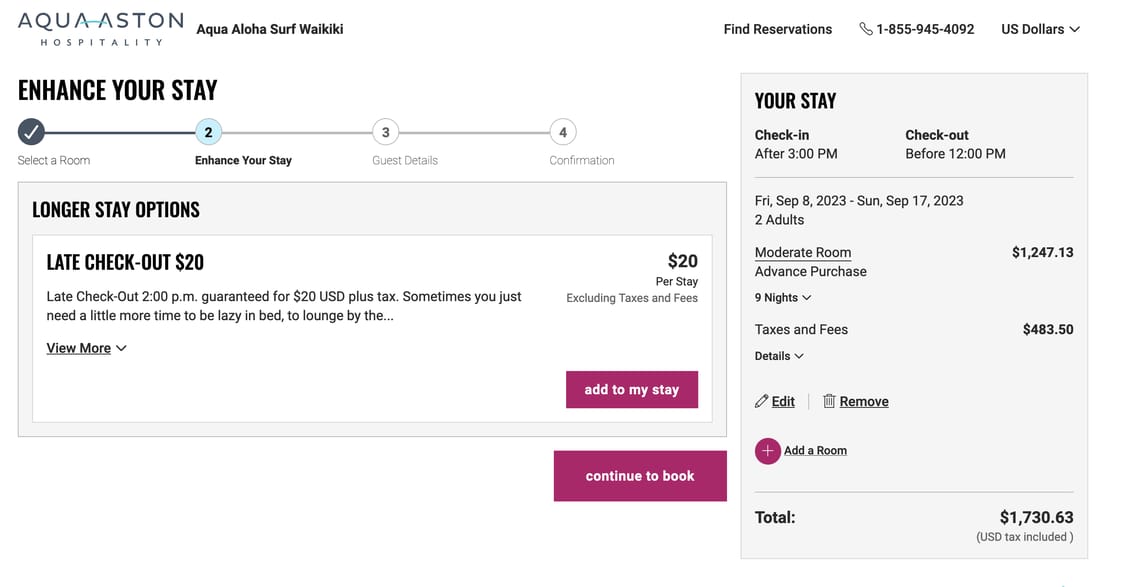
Task: Select the Guest Details step label
Action: point(405,160)
